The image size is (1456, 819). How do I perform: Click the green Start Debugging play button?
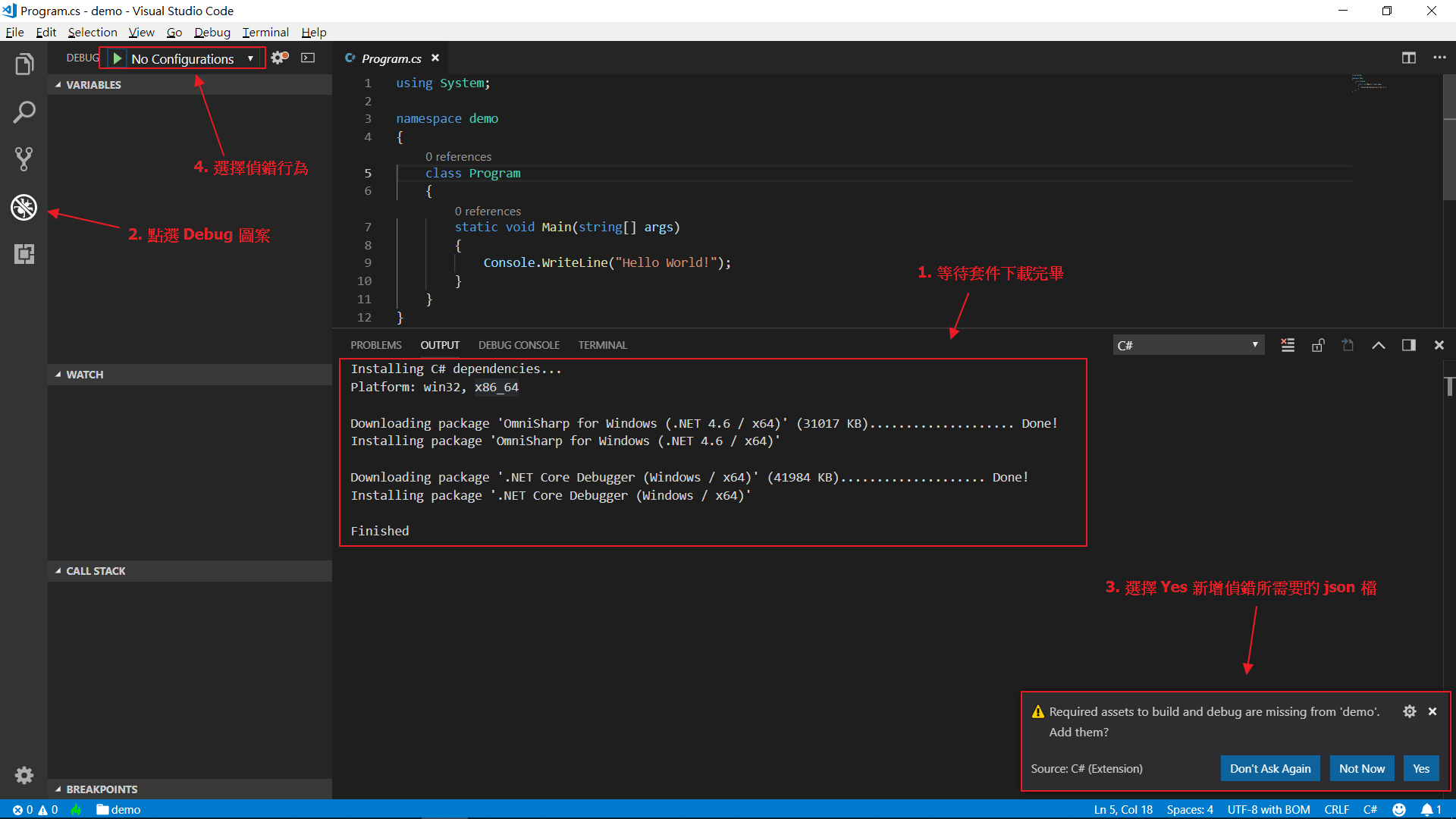pyautogui.click(x=118, y=58)
